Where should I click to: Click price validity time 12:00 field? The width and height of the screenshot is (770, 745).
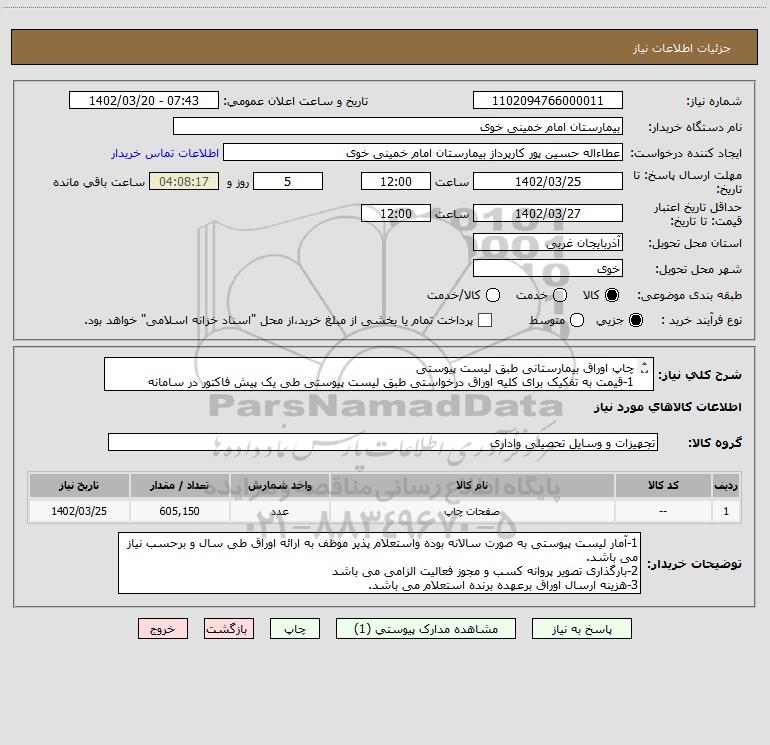pyautogui.click(x=396, y=213)
